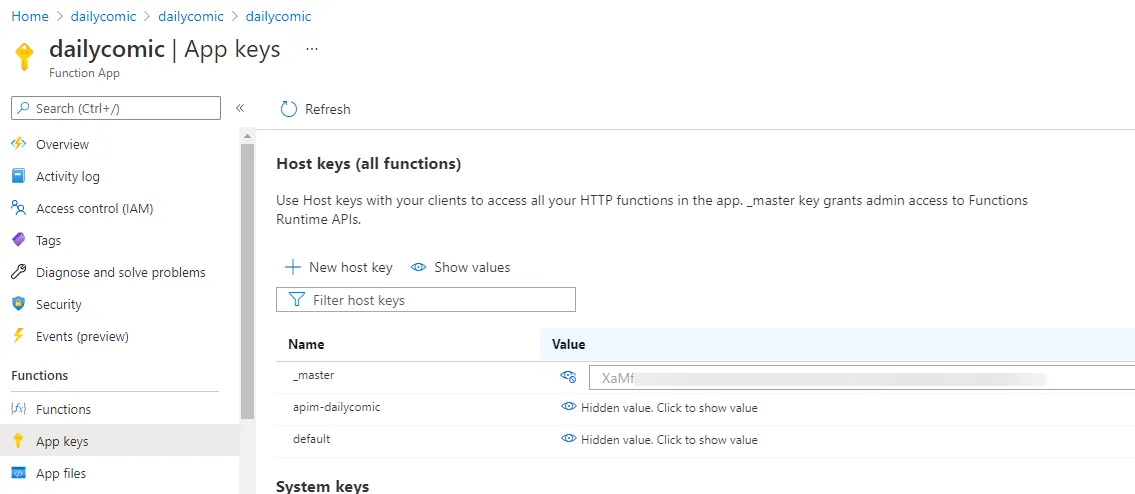Image resolution: width=1135 pixels, height=494 pixels.
Task: Open the Overview page icon in sidebar
Action: (18, 144)
